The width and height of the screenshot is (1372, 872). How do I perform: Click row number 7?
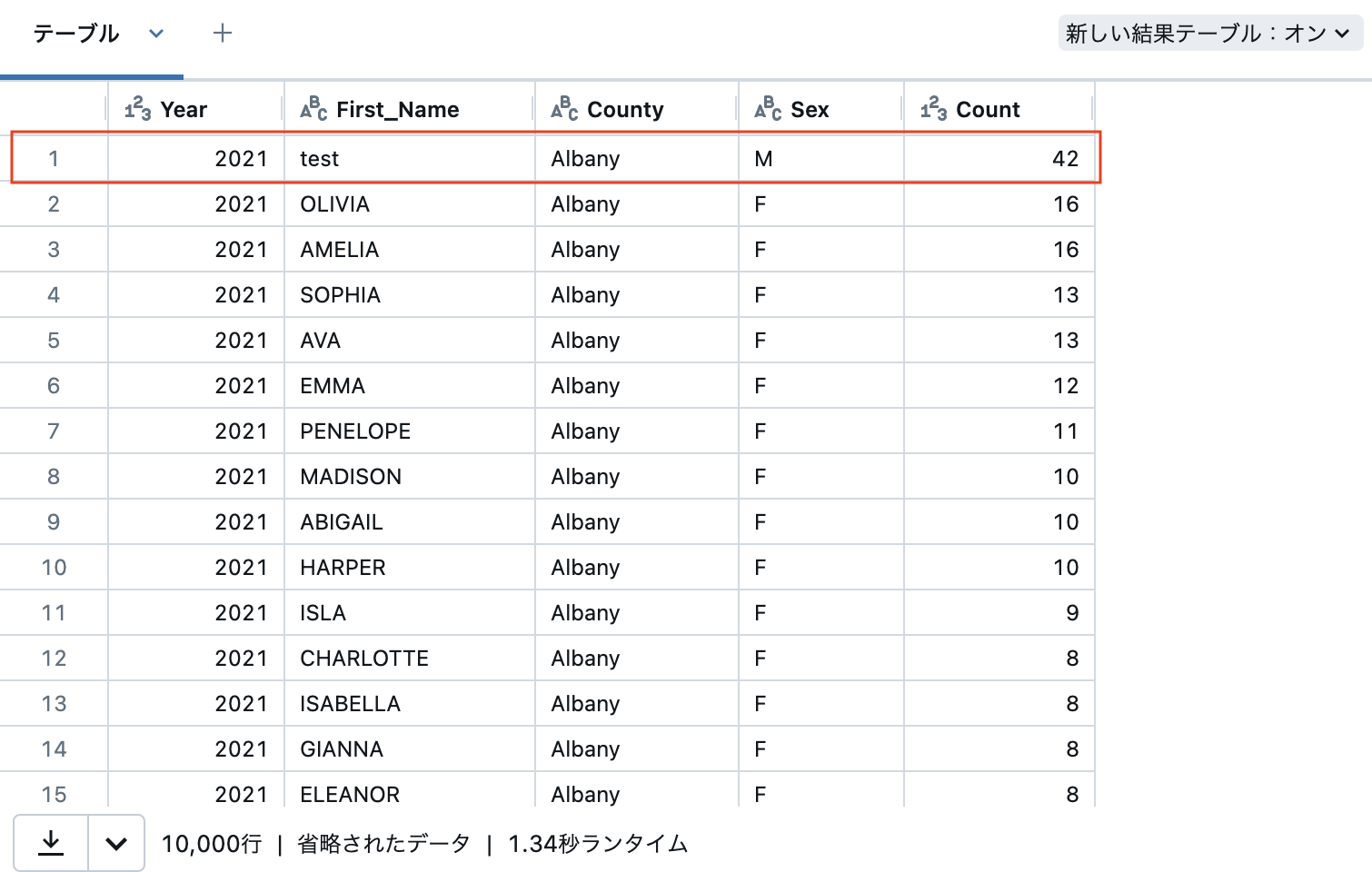[54, 431]
